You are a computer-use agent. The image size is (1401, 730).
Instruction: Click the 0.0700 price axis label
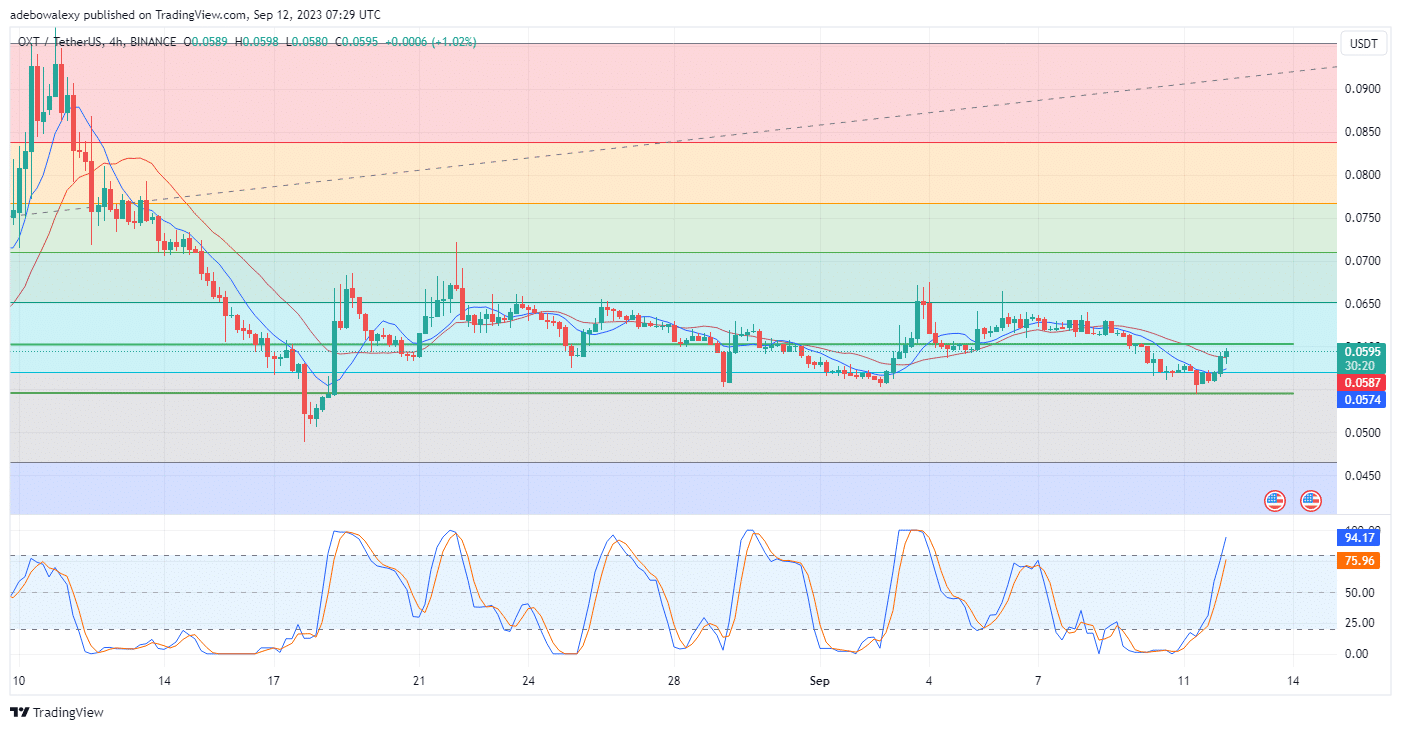click(x=1361, y=261)
